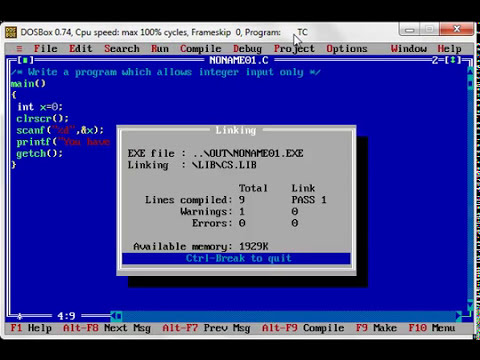The image size is (480, 360).
Task: Click the printf code line
Action: [63, 142]
